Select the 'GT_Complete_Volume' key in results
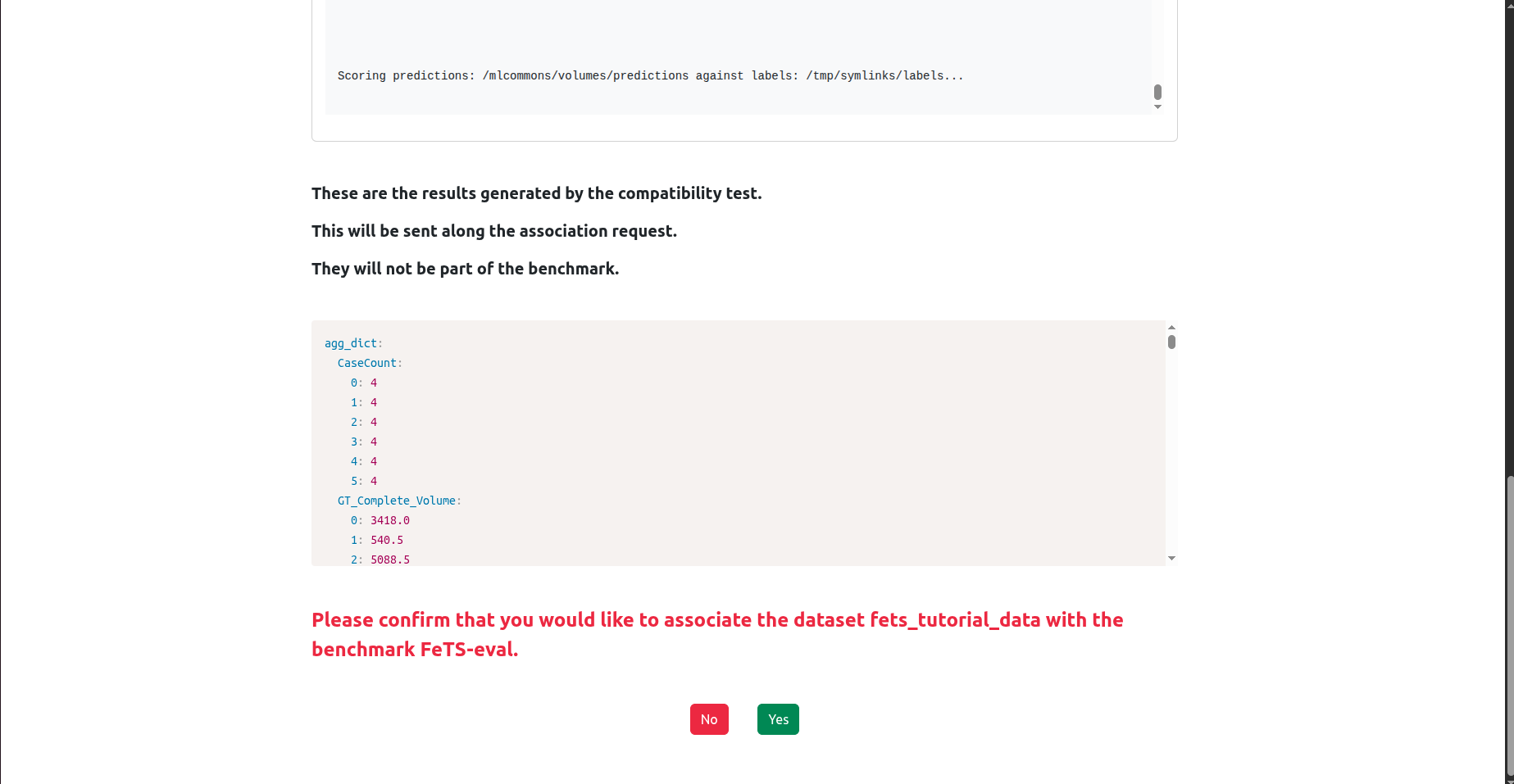 click(397, 501)
